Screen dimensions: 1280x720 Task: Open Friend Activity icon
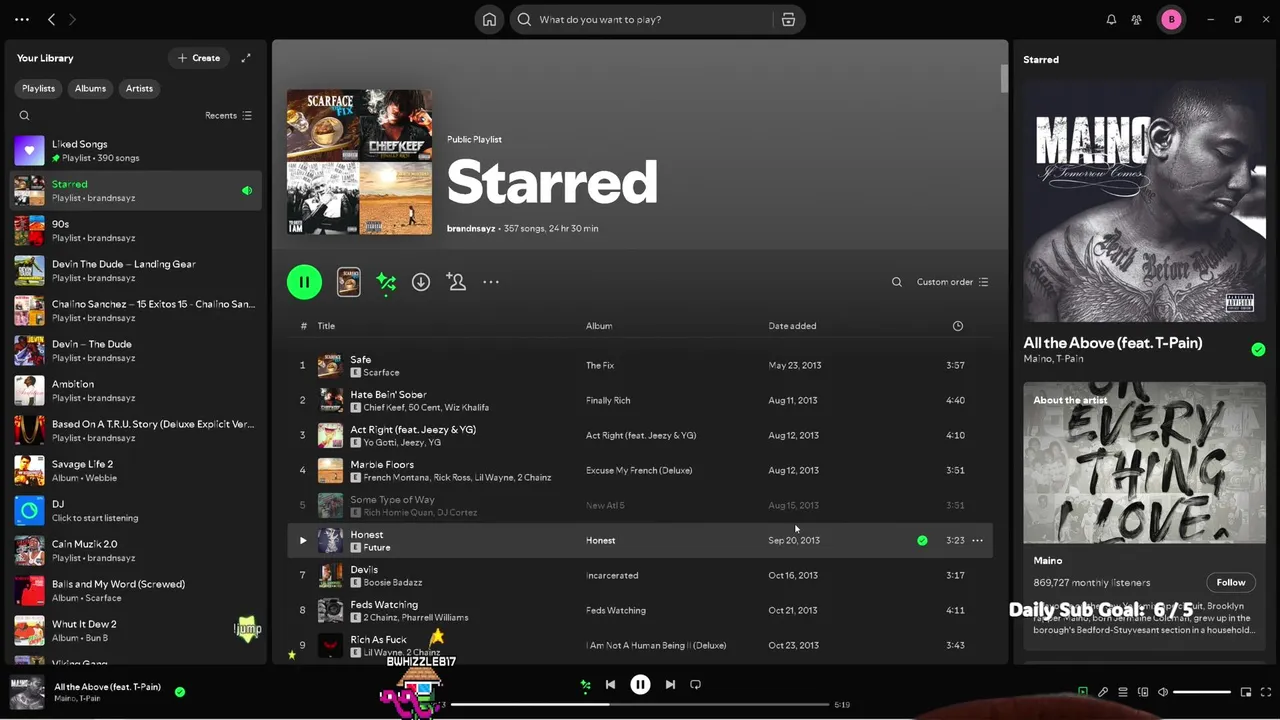pyautogui.click(x=1137, y=20)
